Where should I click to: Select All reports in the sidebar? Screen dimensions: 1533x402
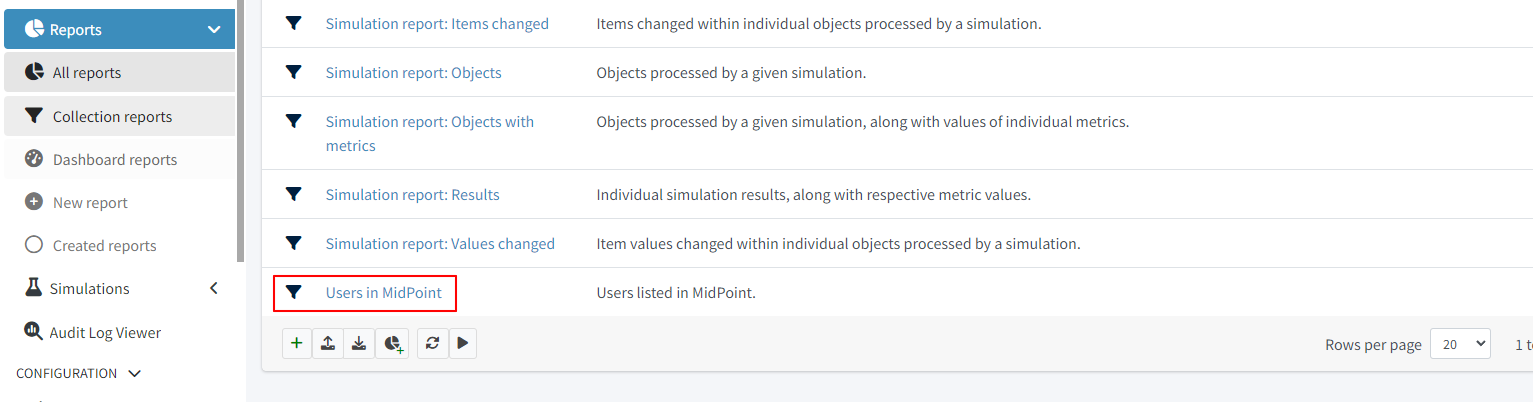pyautogui.click(x=87, y=73)
